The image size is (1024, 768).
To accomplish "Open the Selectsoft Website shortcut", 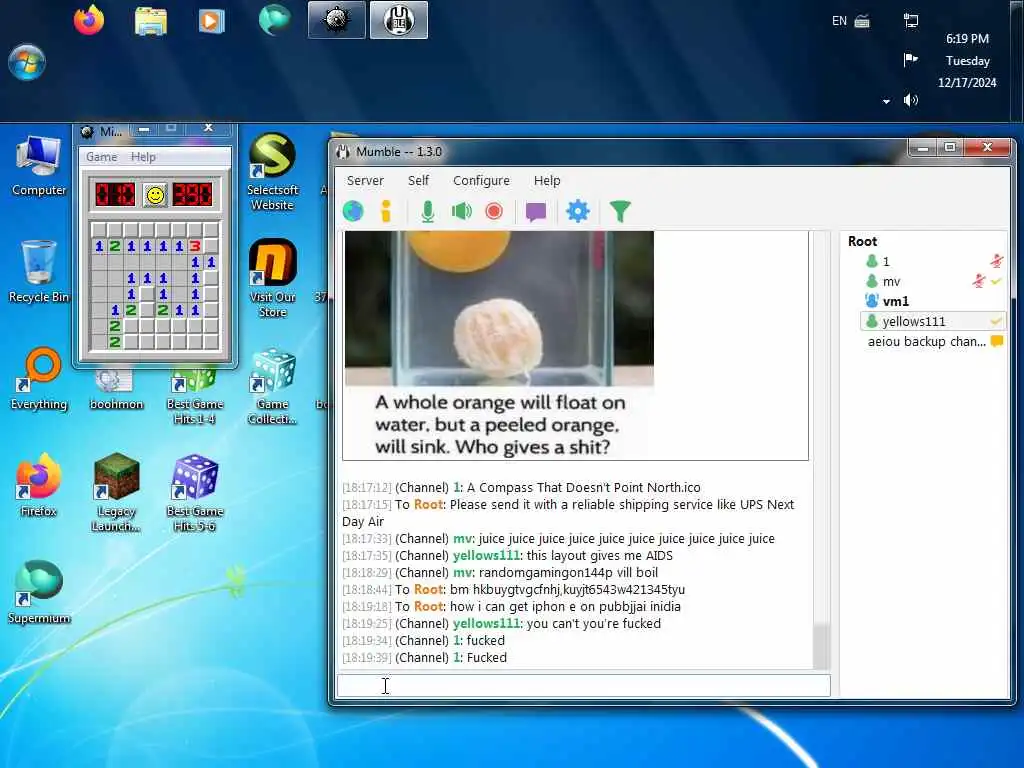I will coord(272,172).
